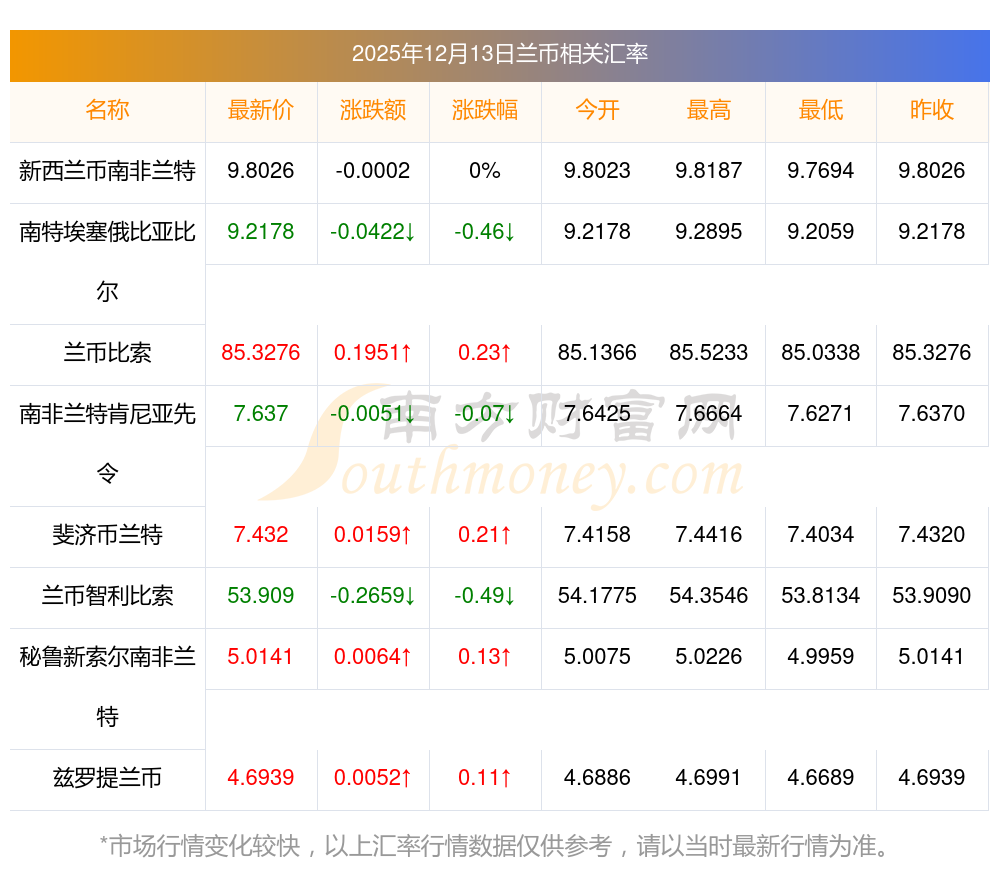Open the 新西兰币南非兰特 row name
Screen dimensions: 1000x877
tap(107, 171)
